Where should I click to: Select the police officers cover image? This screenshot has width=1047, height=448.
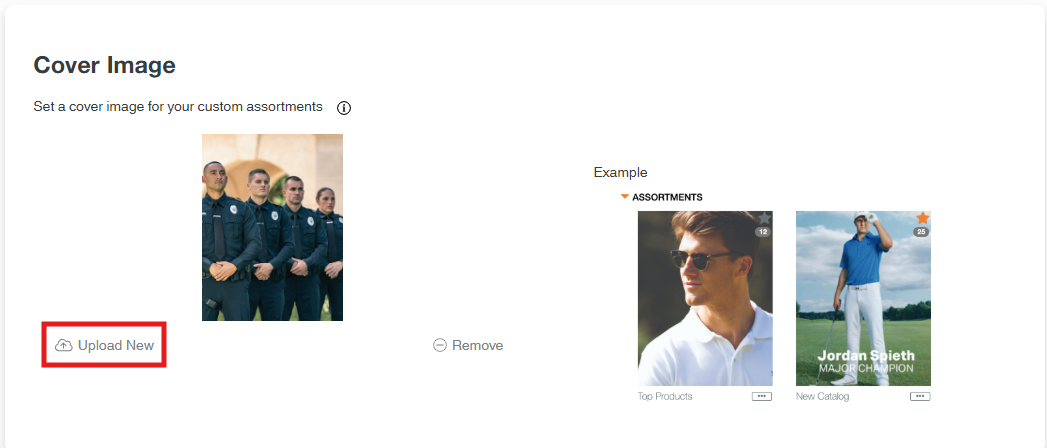pyautogui.click(x=272, y=227)
